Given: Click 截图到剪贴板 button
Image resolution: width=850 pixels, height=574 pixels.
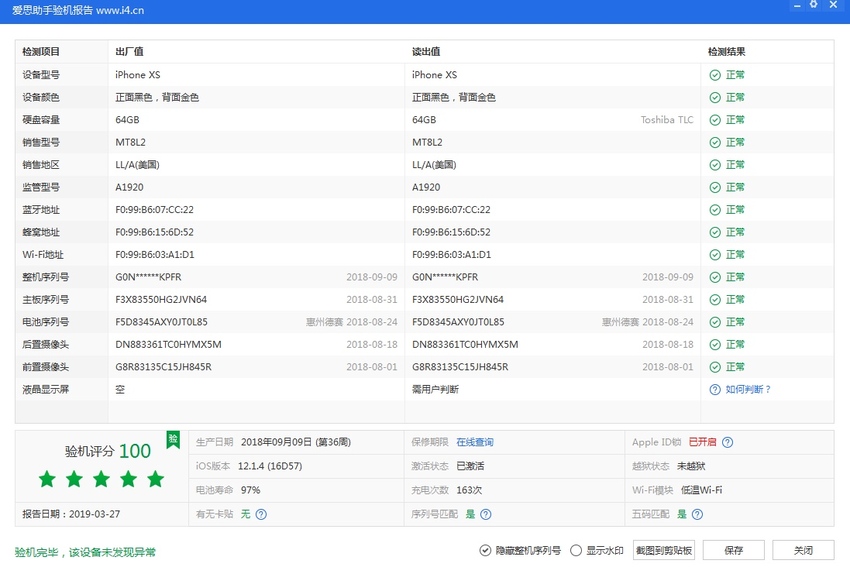Looking at the screenshot, I should click(664, 551).
